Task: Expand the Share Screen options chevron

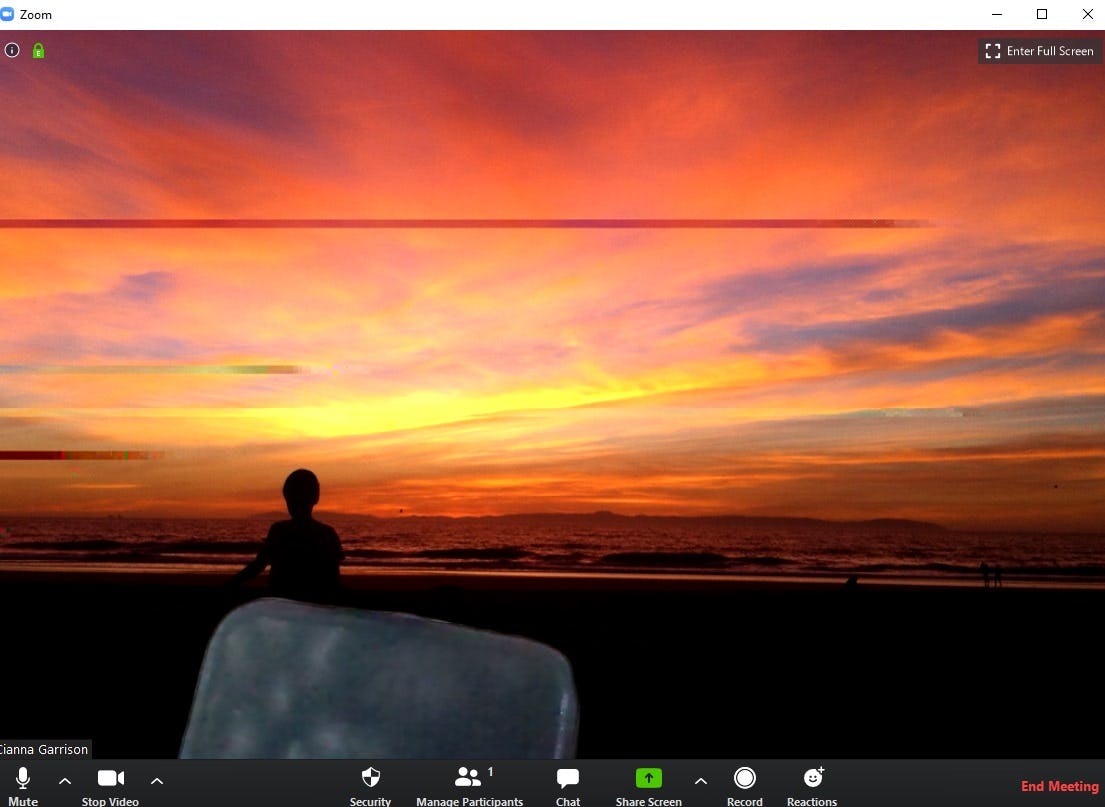Action: (701, 782)
